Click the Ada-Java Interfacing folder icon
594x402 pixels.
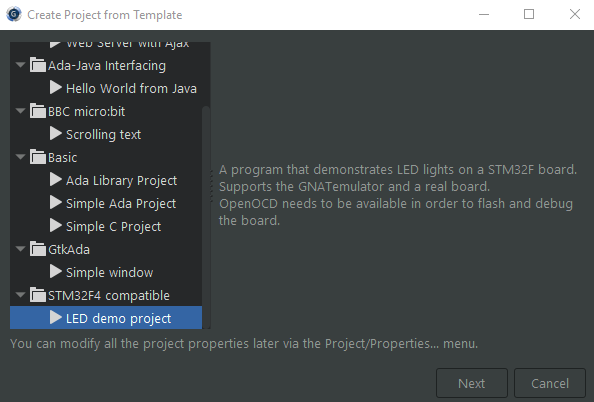pyautogui.click(x=38, y=65)
